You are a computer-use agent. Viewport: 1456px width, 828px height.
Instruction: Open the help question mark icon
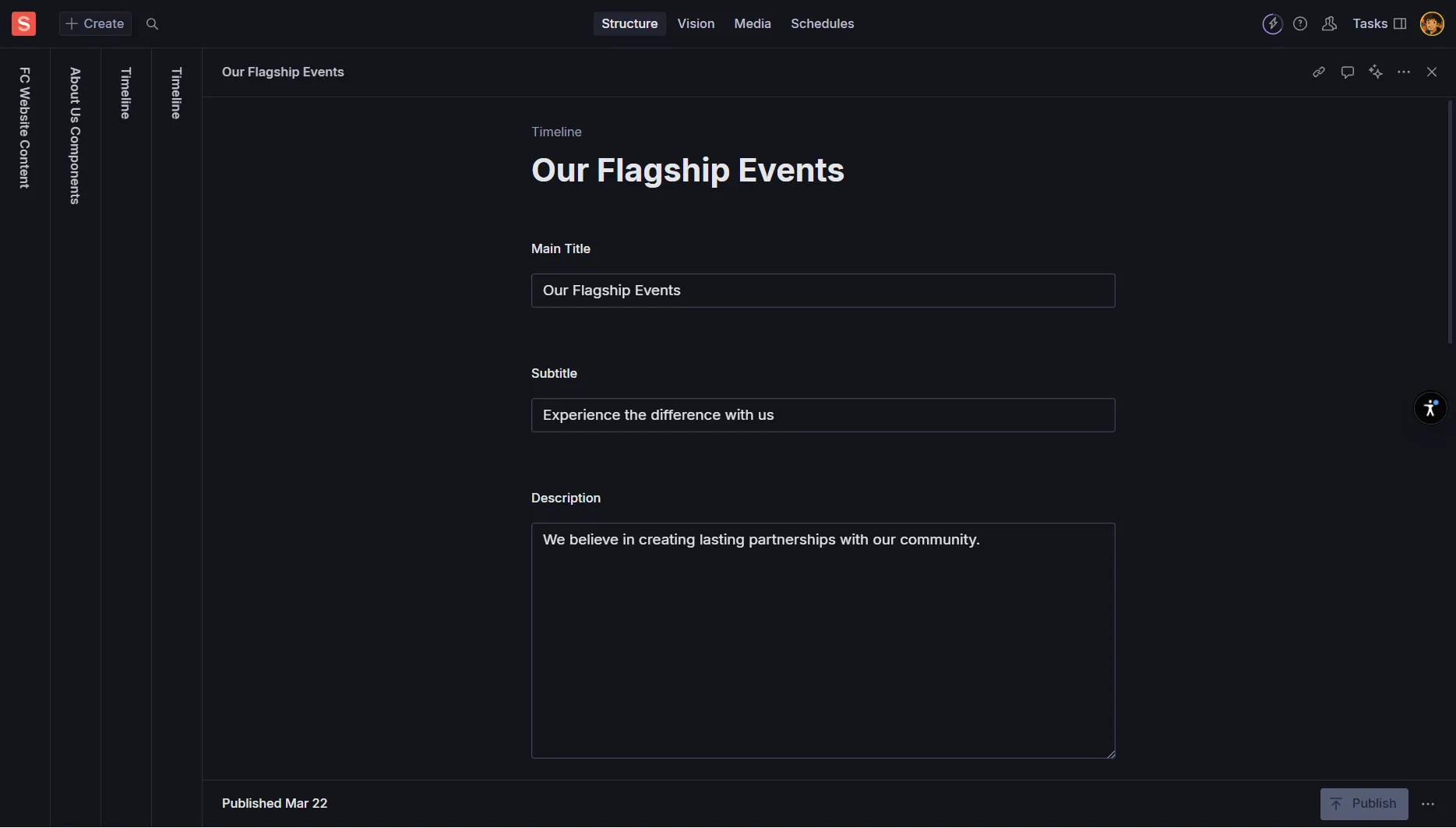click(x=1300, y=24)
